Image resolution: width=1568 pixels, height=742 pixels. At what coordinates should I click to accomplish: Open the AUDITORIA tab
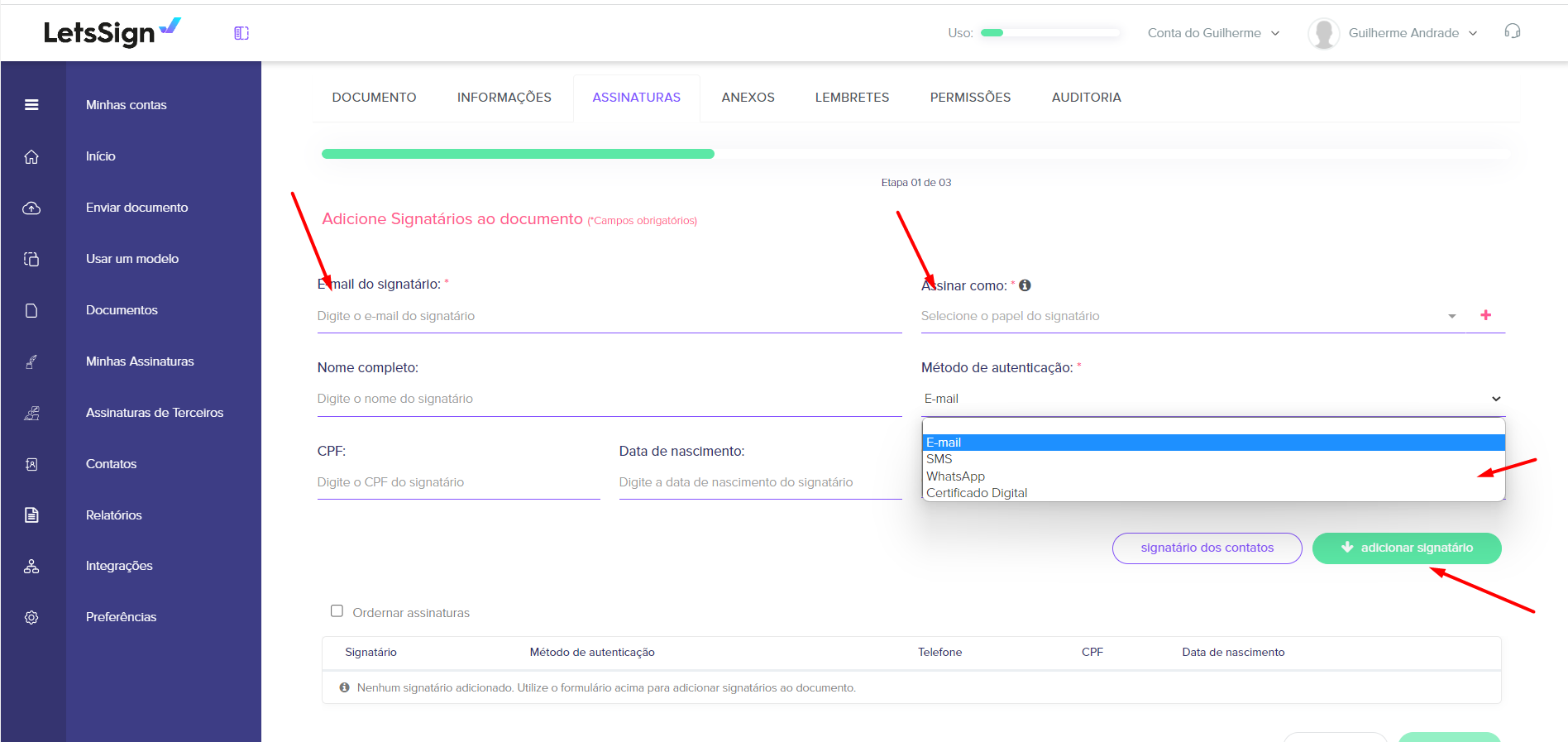tap(1087, 98)
